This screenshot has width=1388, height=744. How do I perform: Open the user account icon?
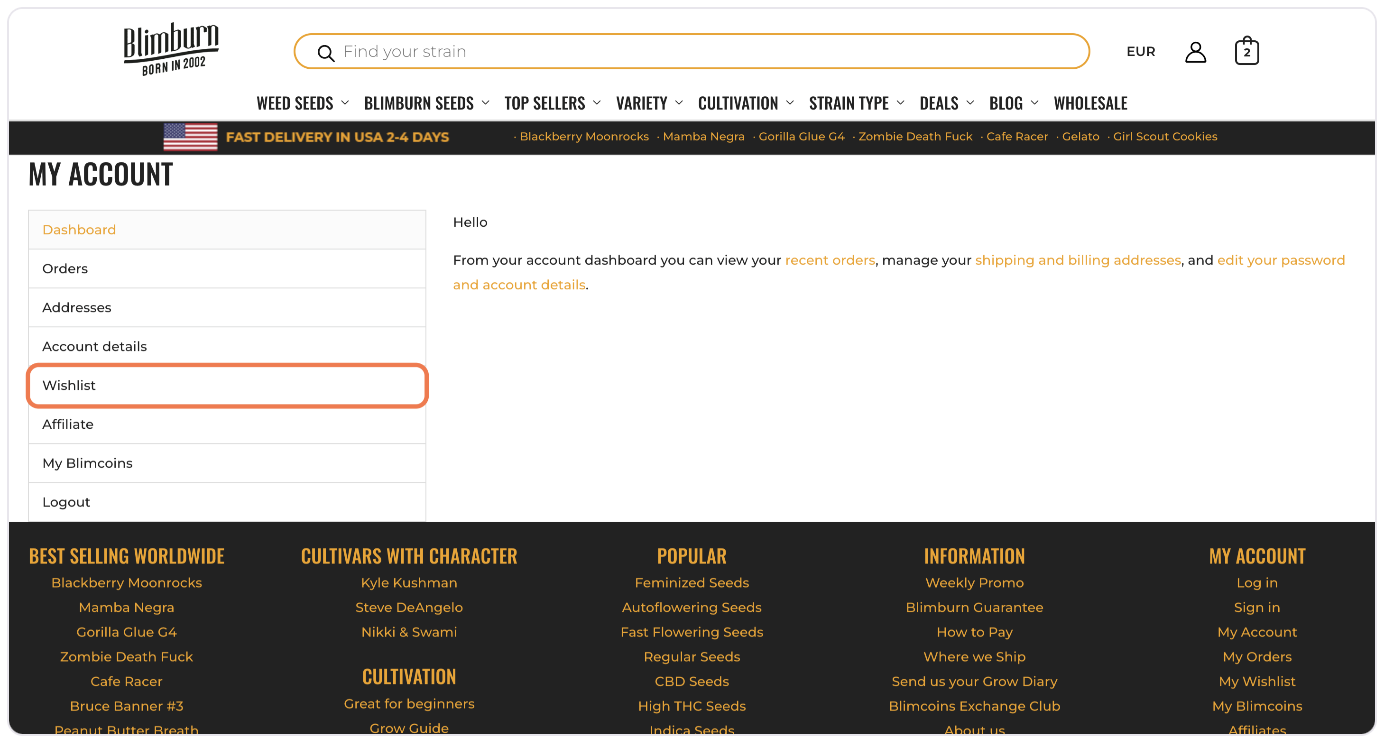(1195, 52)
